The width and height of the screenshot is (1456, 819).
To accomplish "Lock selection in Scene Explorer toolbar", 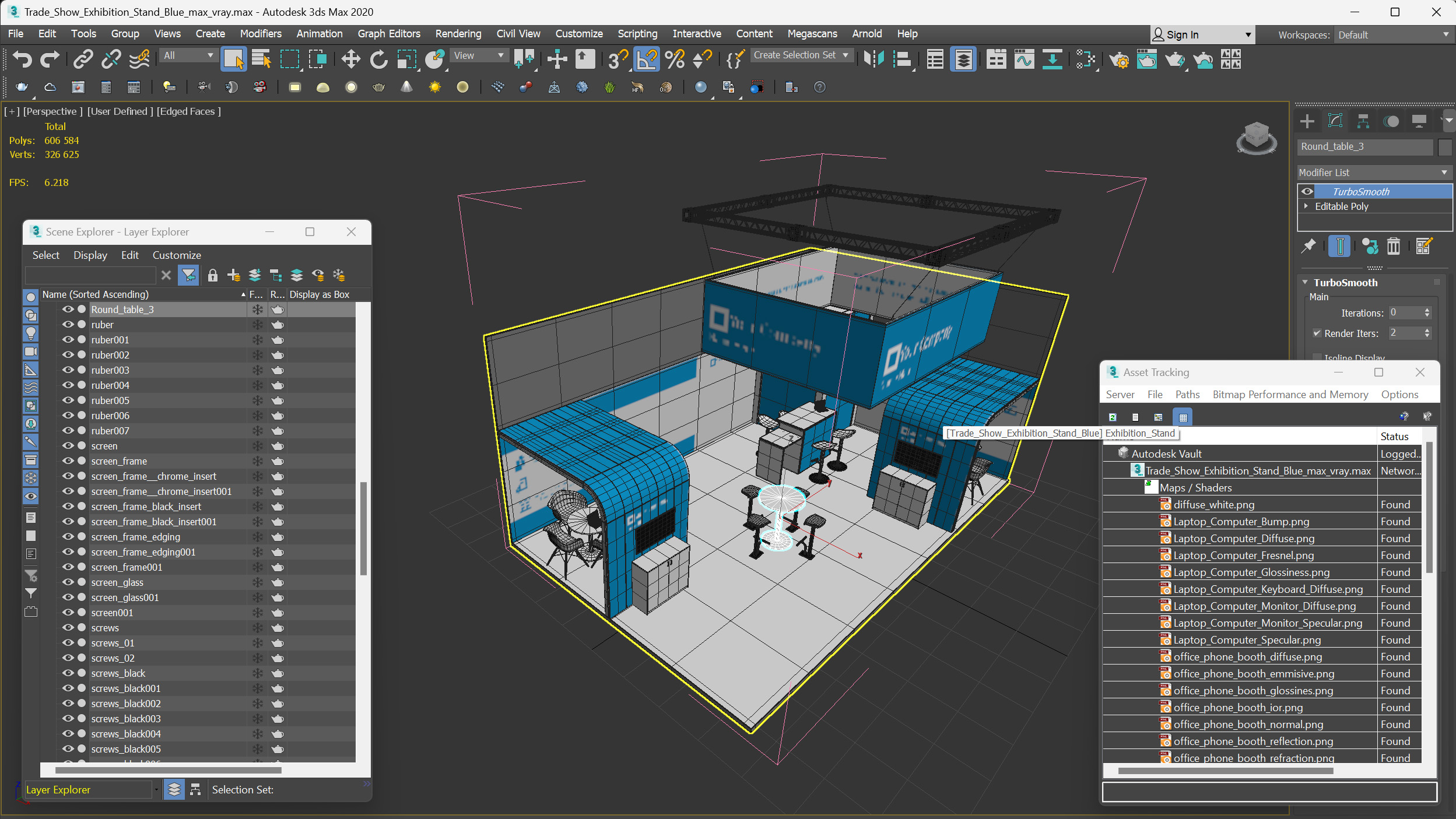I will pos(212,275).
